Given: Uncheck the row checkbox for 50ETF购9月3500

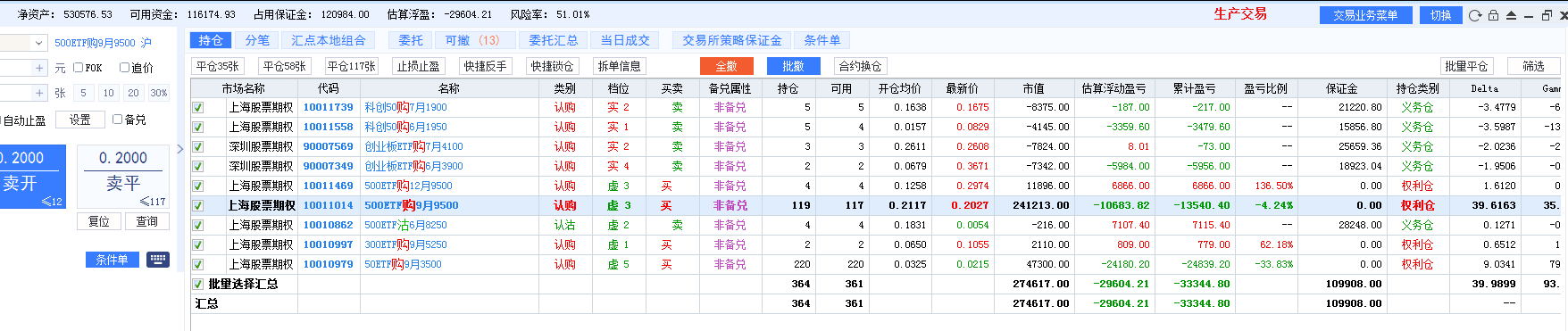Looking at the screenshot, I should point(198,264).
